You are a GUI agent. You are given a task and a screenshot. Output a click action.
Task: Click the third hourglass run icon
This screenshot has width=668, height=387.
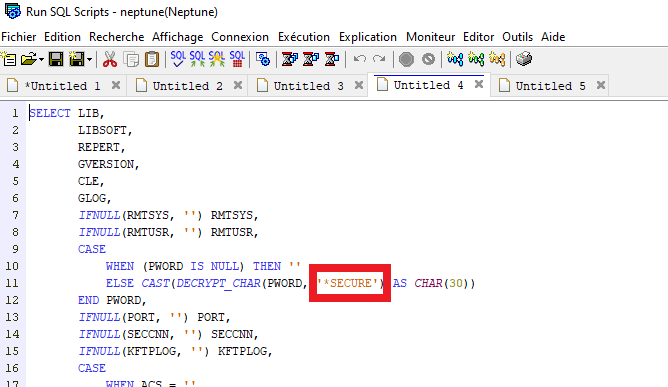pyautogui.click(x=331, y=59)
